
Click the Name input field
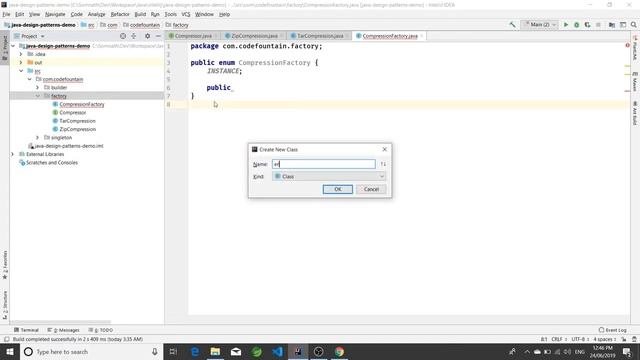tap(324, 164)
